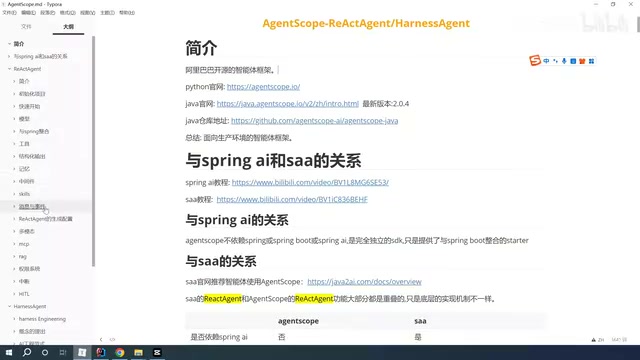Jump to rag in the outline

click(x=22, y=256)
